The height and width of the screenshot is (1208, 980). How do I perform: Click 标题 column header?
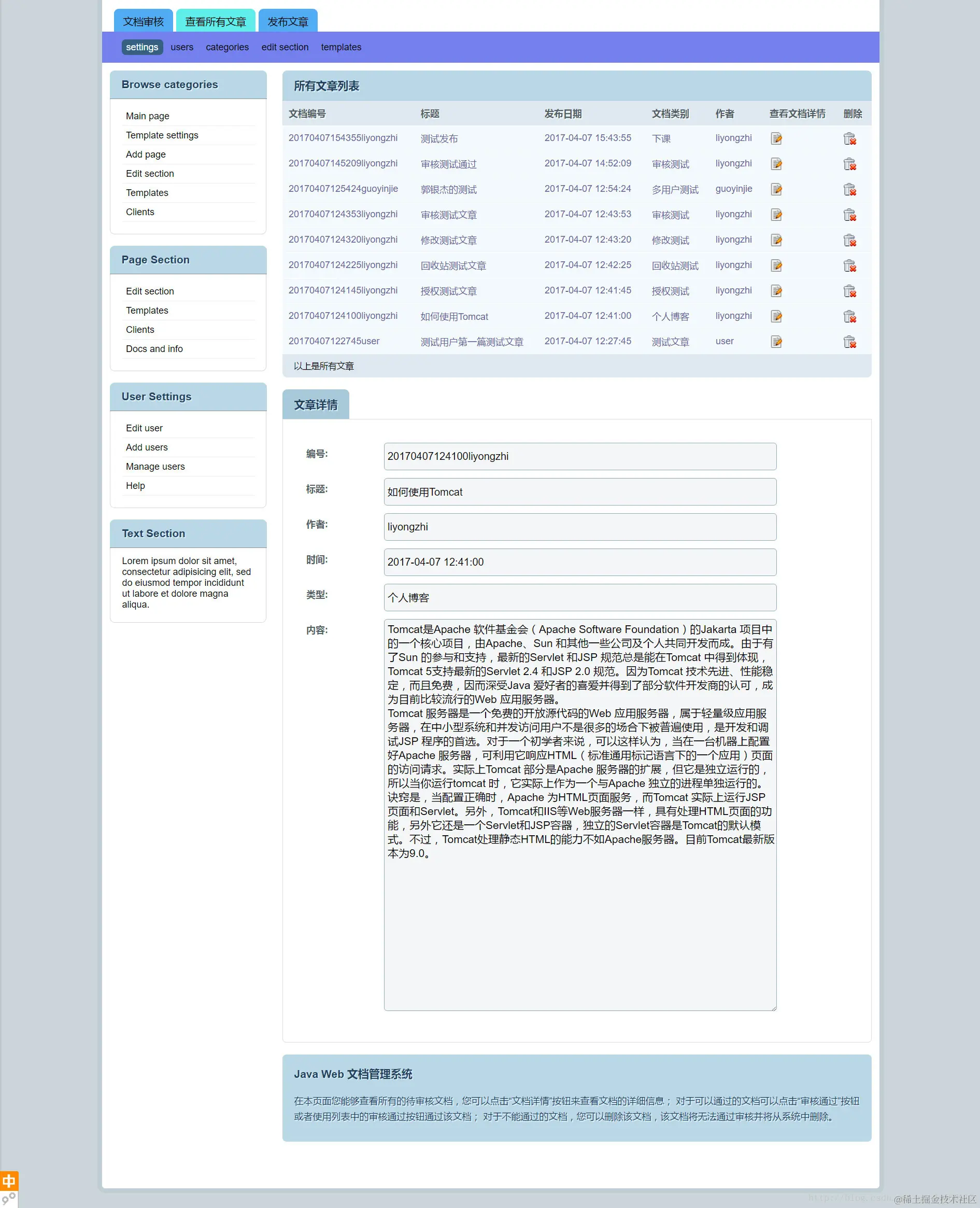click(430, 114)
